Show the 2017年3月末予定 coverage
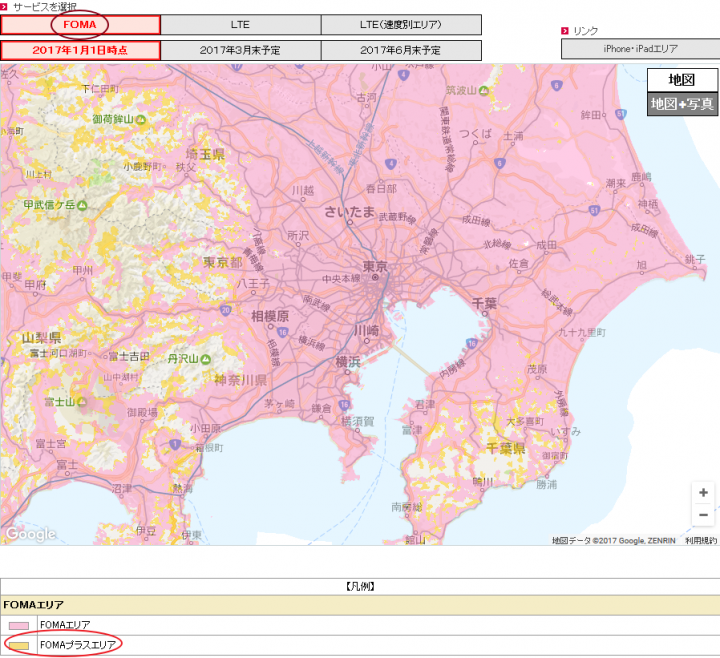This screenshot has width=720, height=658. [x=241, y=50]
